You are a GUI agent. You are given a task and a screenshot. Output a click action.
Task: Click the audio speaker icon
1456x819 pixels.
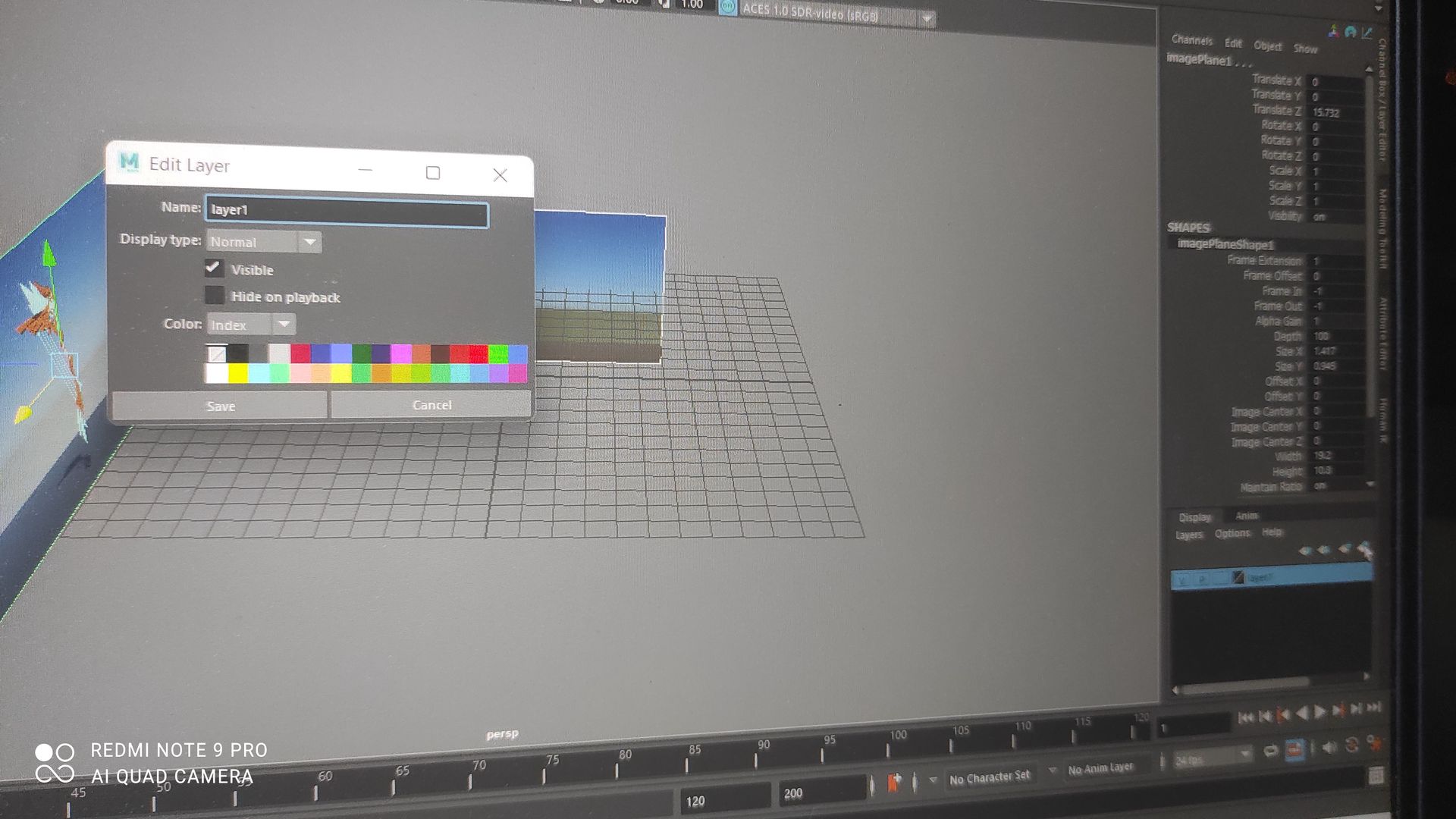(x=1329, y=748)
